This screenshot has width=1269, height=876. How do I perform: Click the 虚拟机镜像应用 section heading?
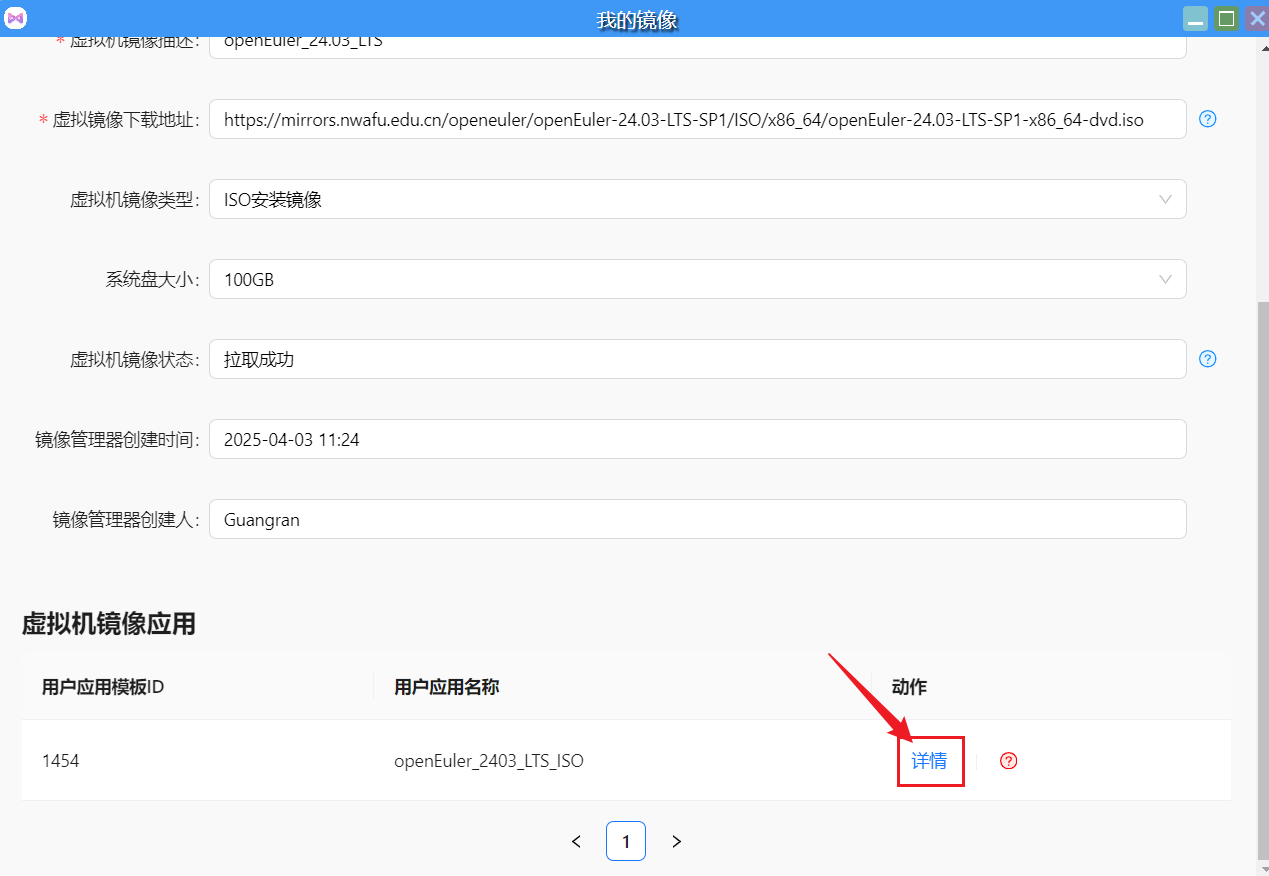click(109, 624)
